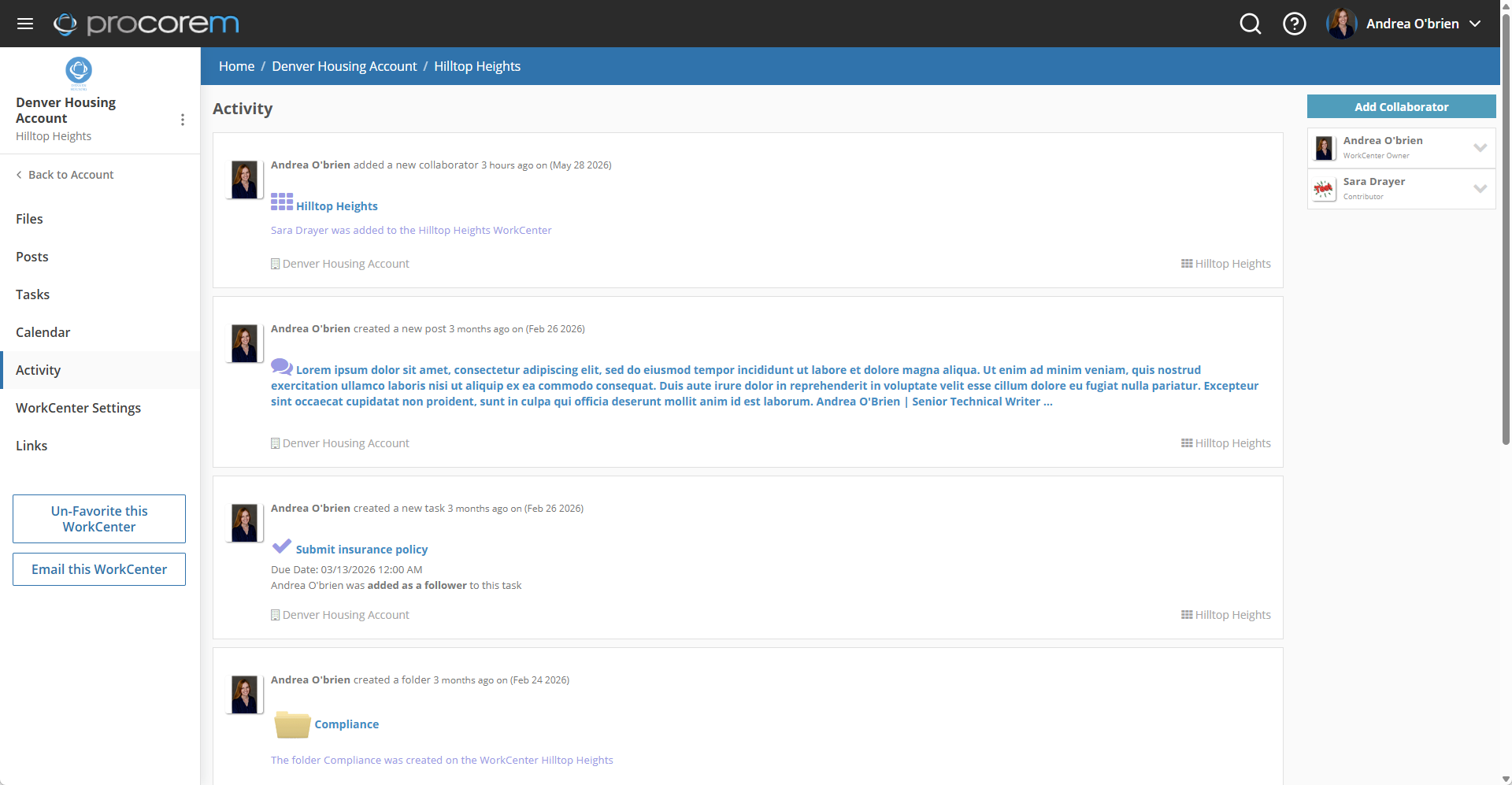
Task: Select the Activity sidebar item
Action: [x=100, y=370]
